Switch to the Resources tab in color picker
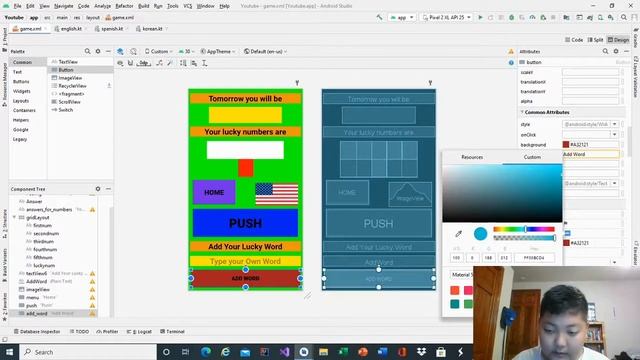This screenshot has width=640, height=360. 472,157
